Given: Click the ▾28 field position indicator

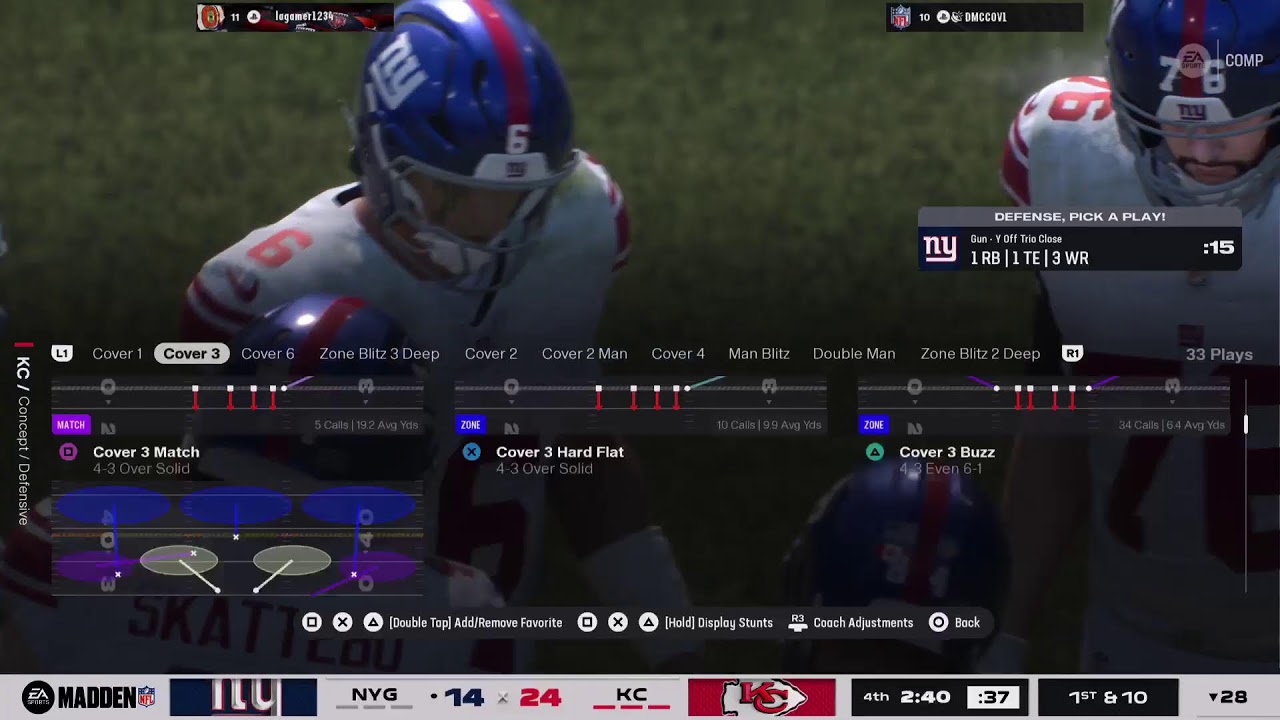Looking at the screenshot, I should (1227, 697).
